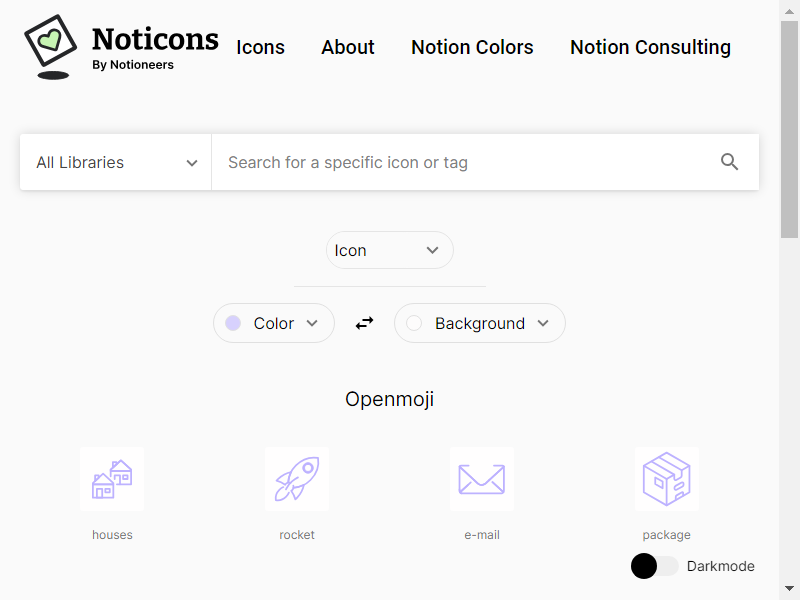
Task: Expand the Background picker dropdown
Action: (480, 323)
